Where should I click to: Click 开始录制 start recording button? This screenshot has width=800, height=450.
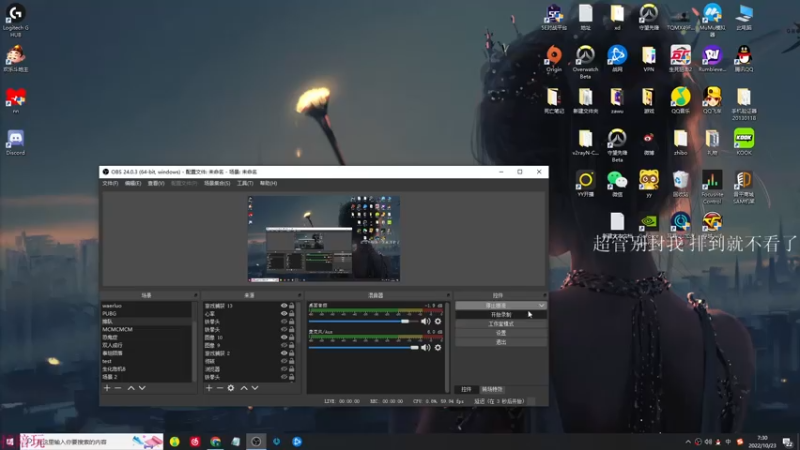pyautogui.click(x=501, y=315)
